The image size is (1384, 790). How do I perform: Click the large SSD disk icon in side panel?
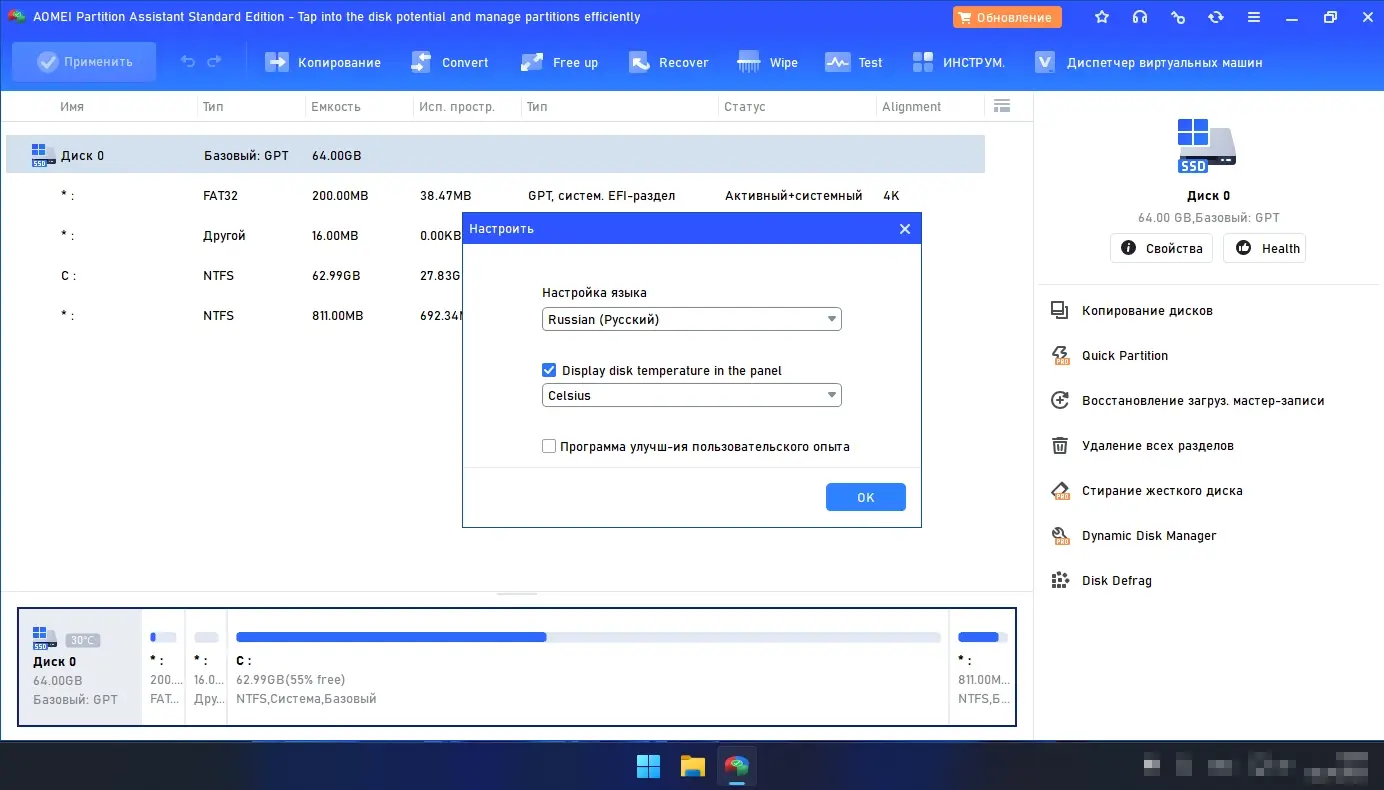[1207, 146]
